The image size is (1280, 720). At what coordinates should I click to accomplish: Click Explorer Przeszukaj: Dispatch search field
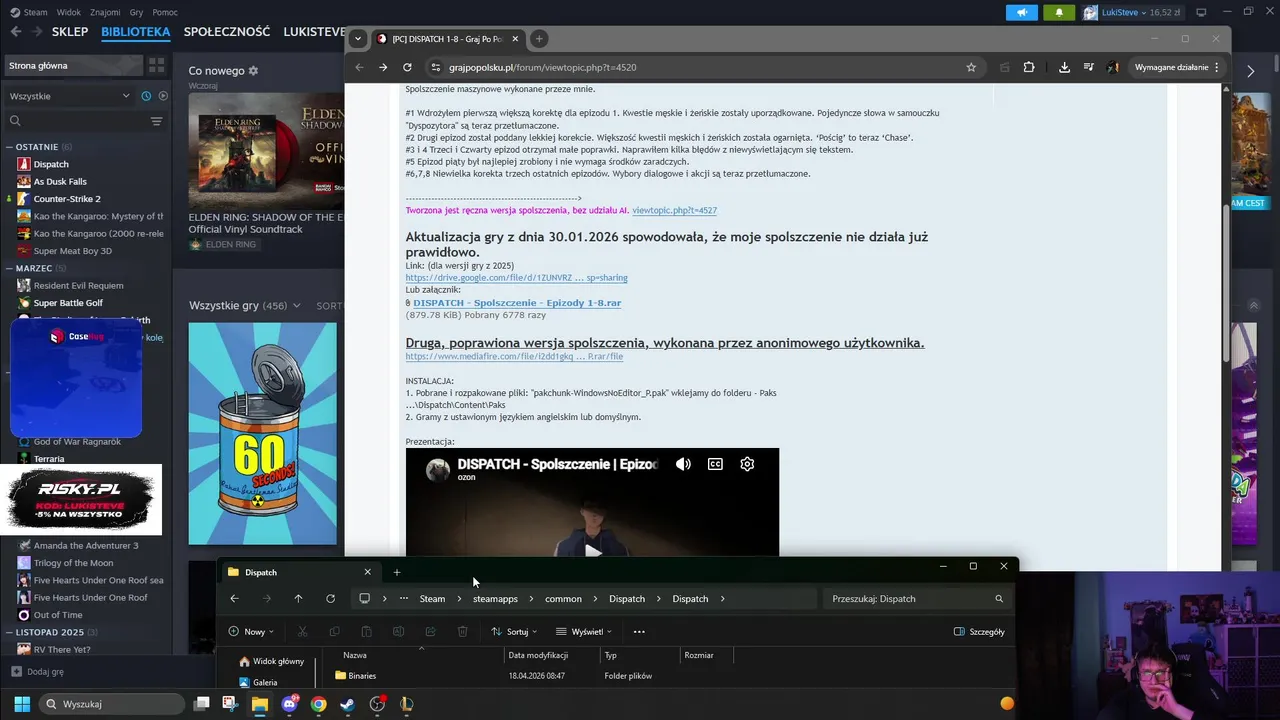point(918,599)
